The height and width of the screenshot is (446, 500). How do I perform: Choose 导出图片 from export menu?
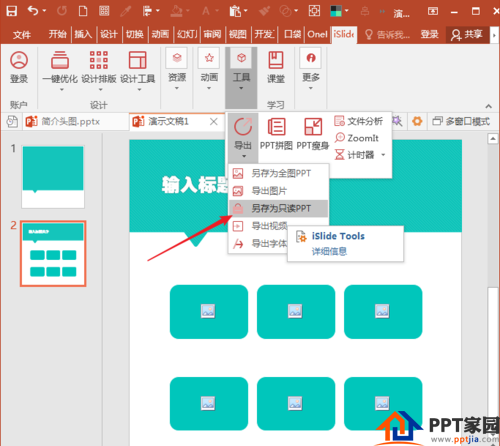pyautogui.click(x=278, y=191)
